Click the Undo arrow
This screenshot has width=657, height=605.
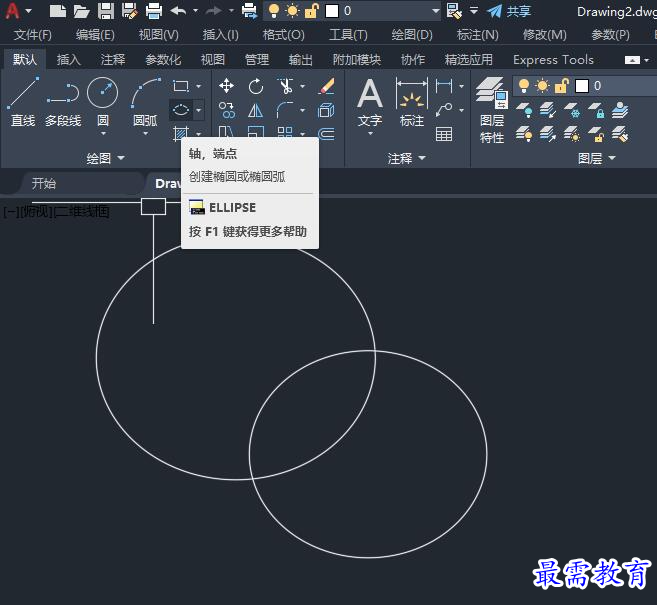179,11
